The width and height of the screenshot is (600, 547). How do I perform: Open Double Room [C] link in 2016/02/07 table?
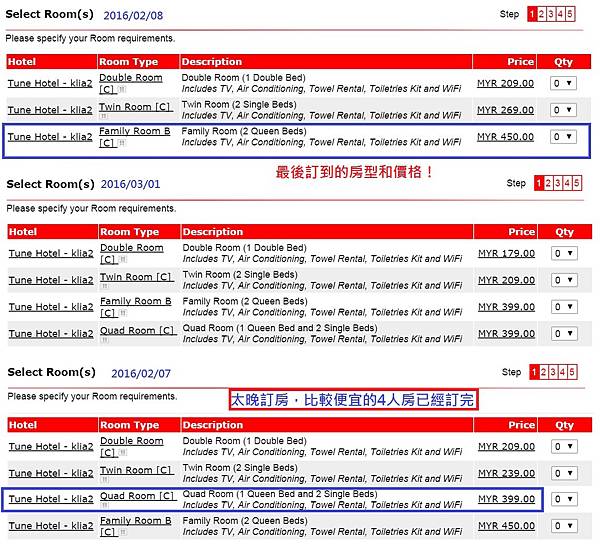click(132, 446)
